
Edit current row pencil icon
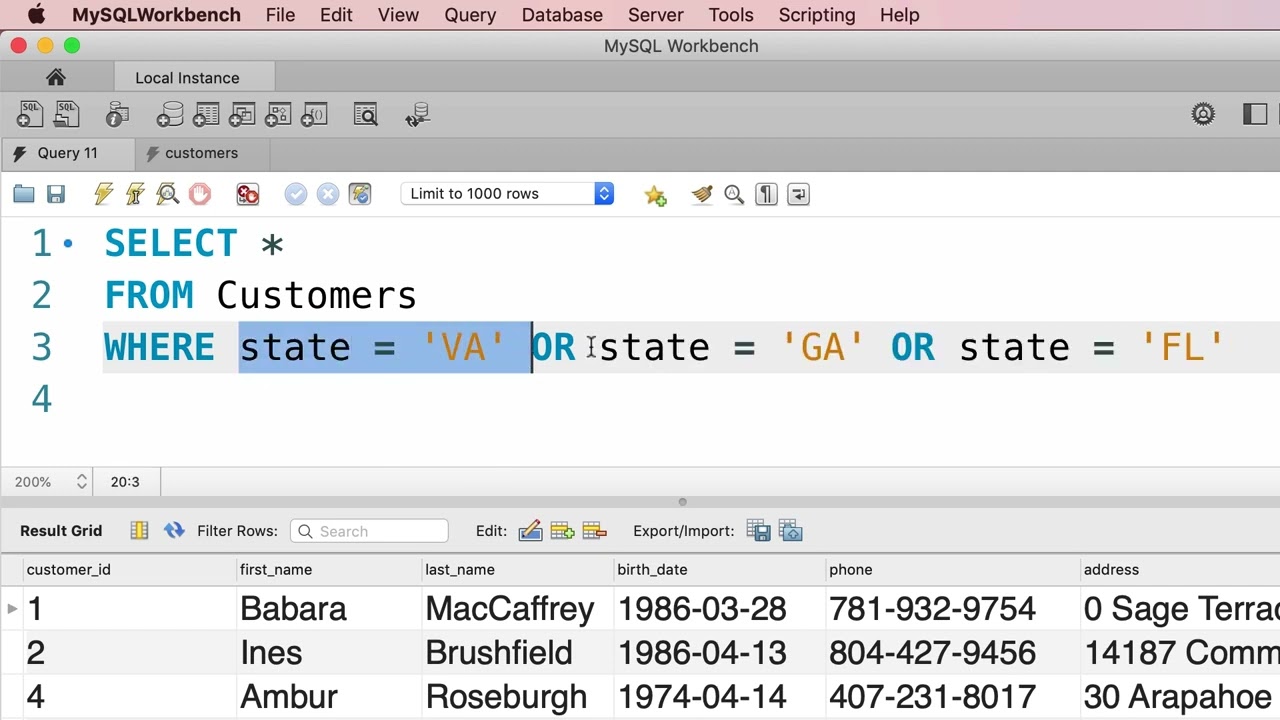click(x=530, y=531)
